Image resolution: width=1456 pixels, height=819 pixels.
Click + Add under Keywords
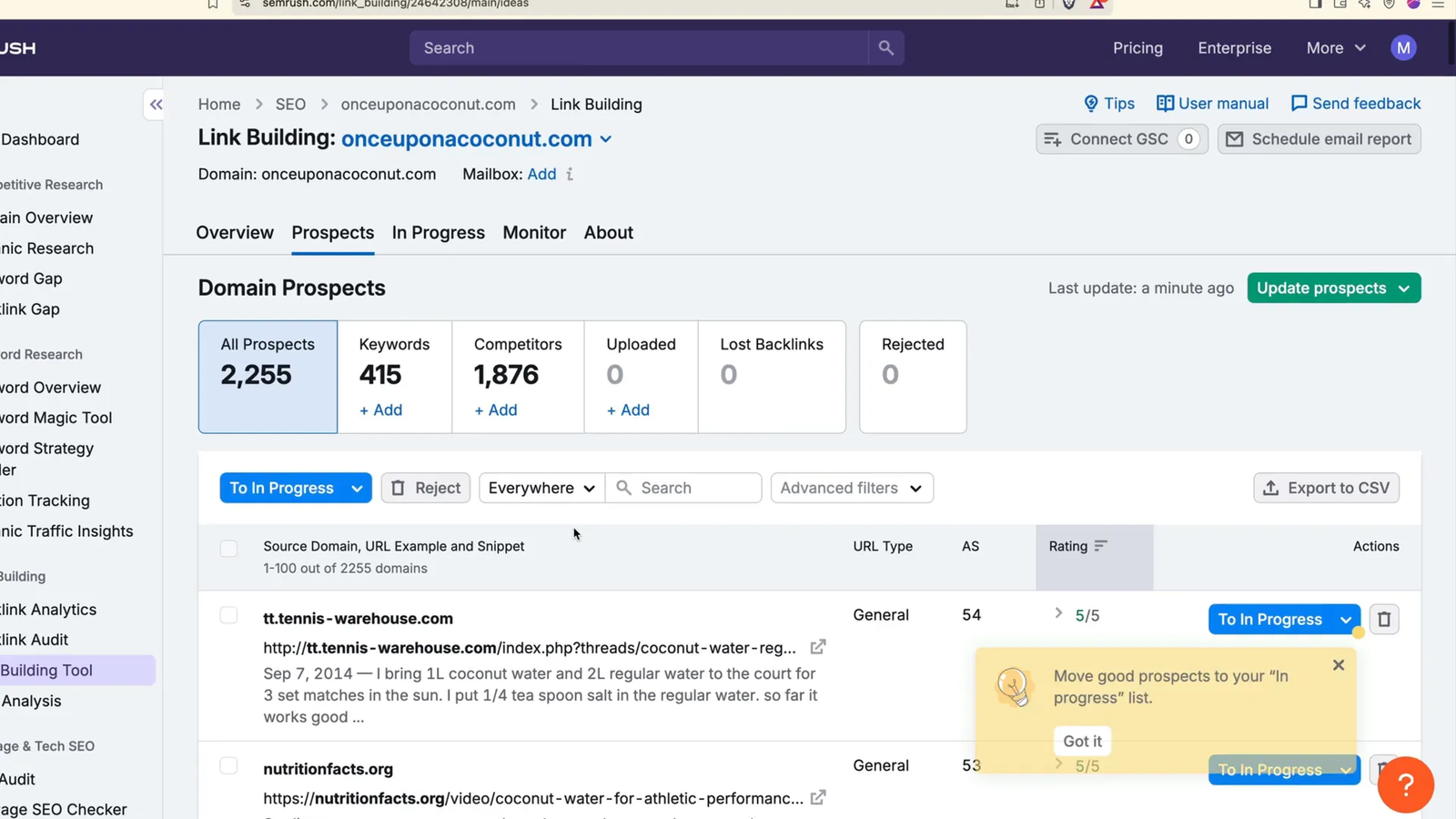380,410
